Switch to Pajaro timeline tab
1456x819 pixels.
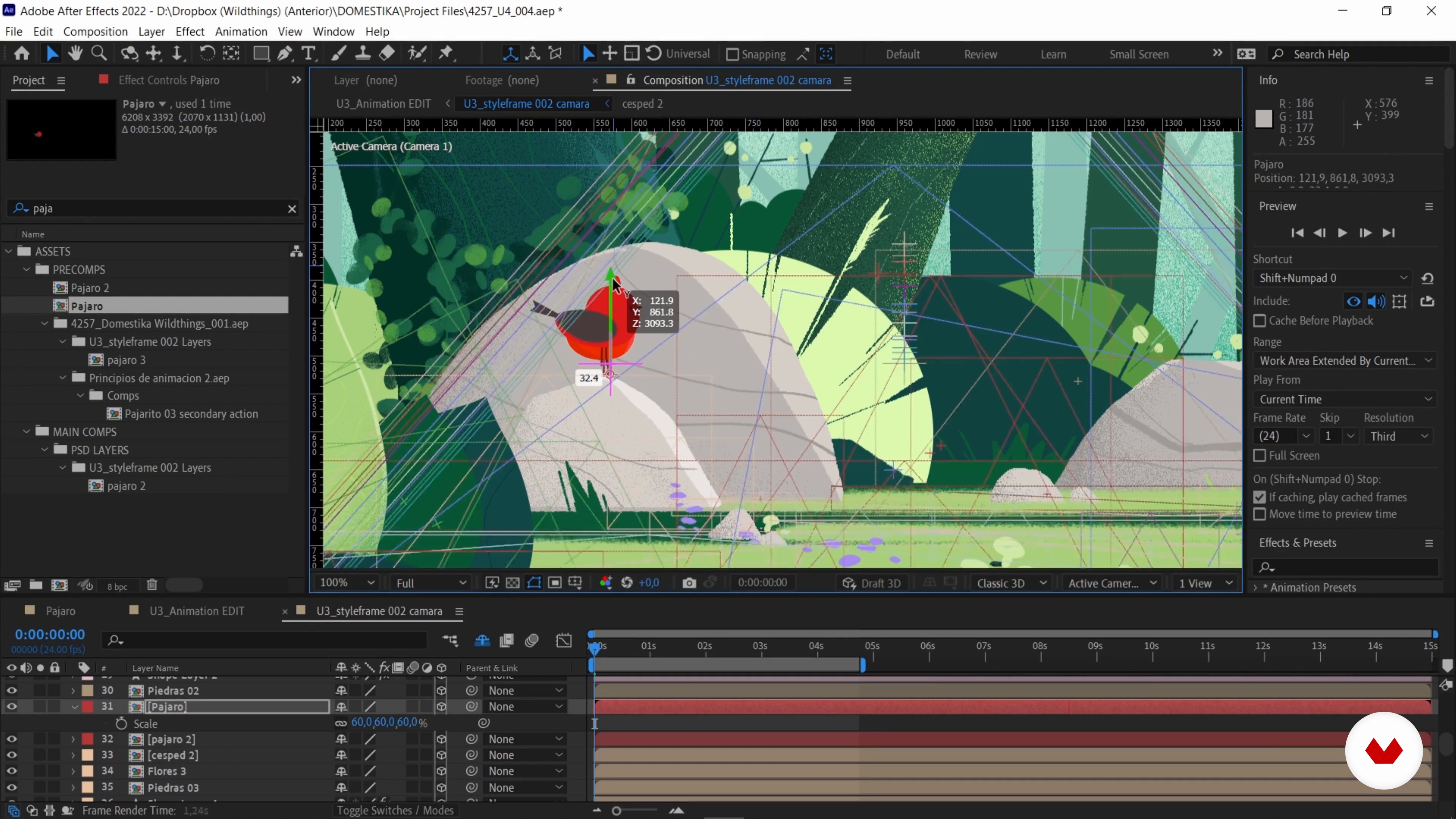[x=60, y=611]
